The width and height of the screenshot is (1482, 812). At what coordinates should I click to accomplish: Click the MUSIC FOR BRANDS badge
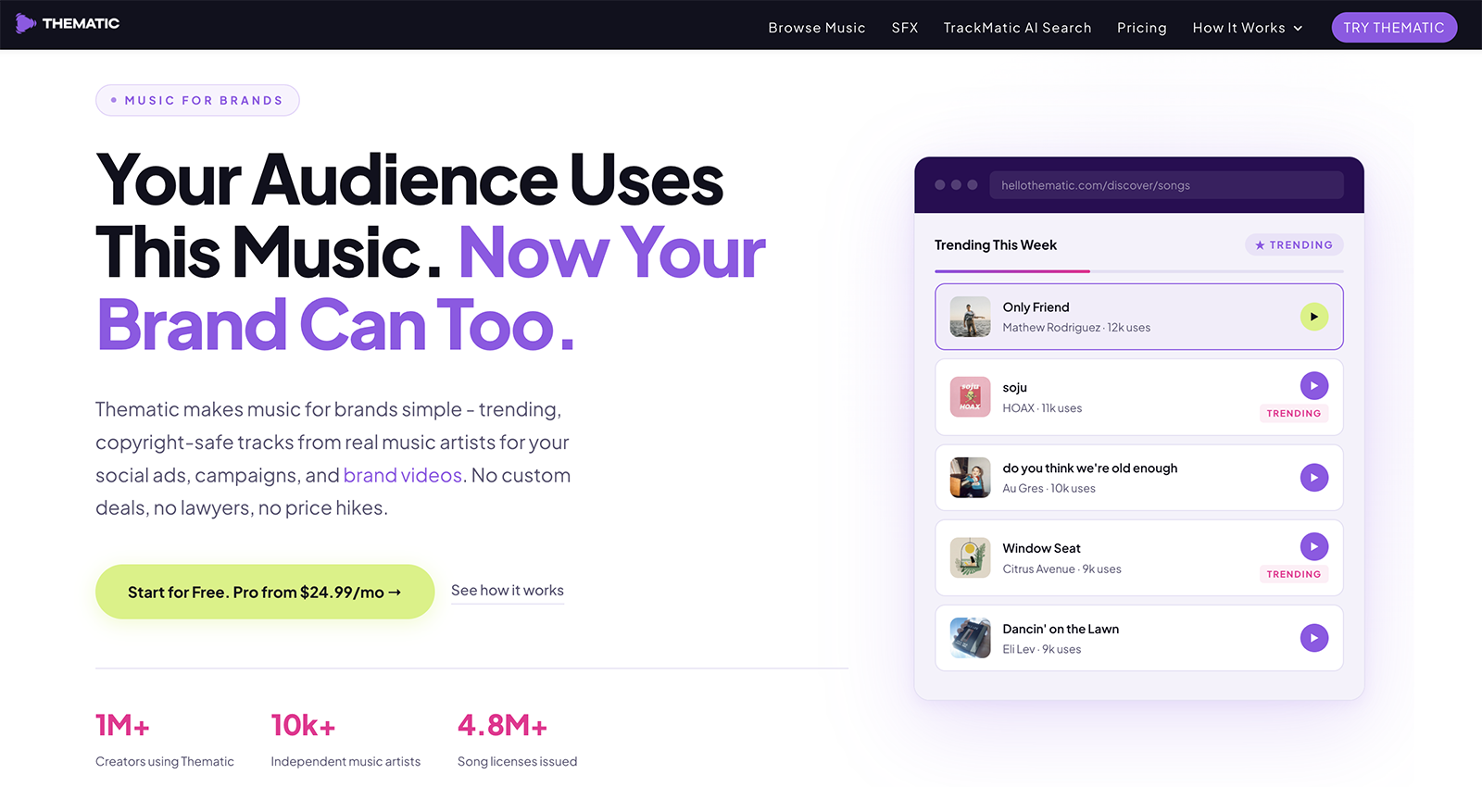pyautogui.click(x=197, y=100)
